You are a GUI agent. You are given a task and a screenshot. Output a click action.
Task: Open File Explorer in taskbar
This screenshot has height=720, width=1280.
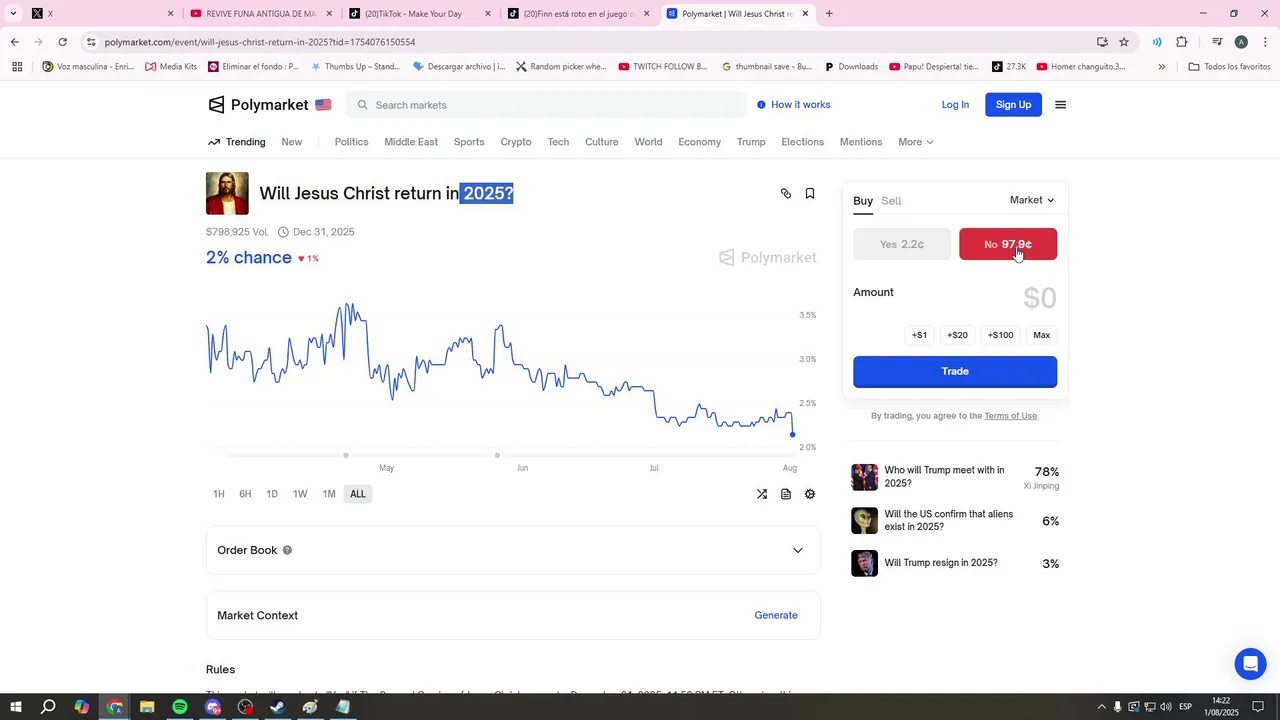(x=147, y=707)
